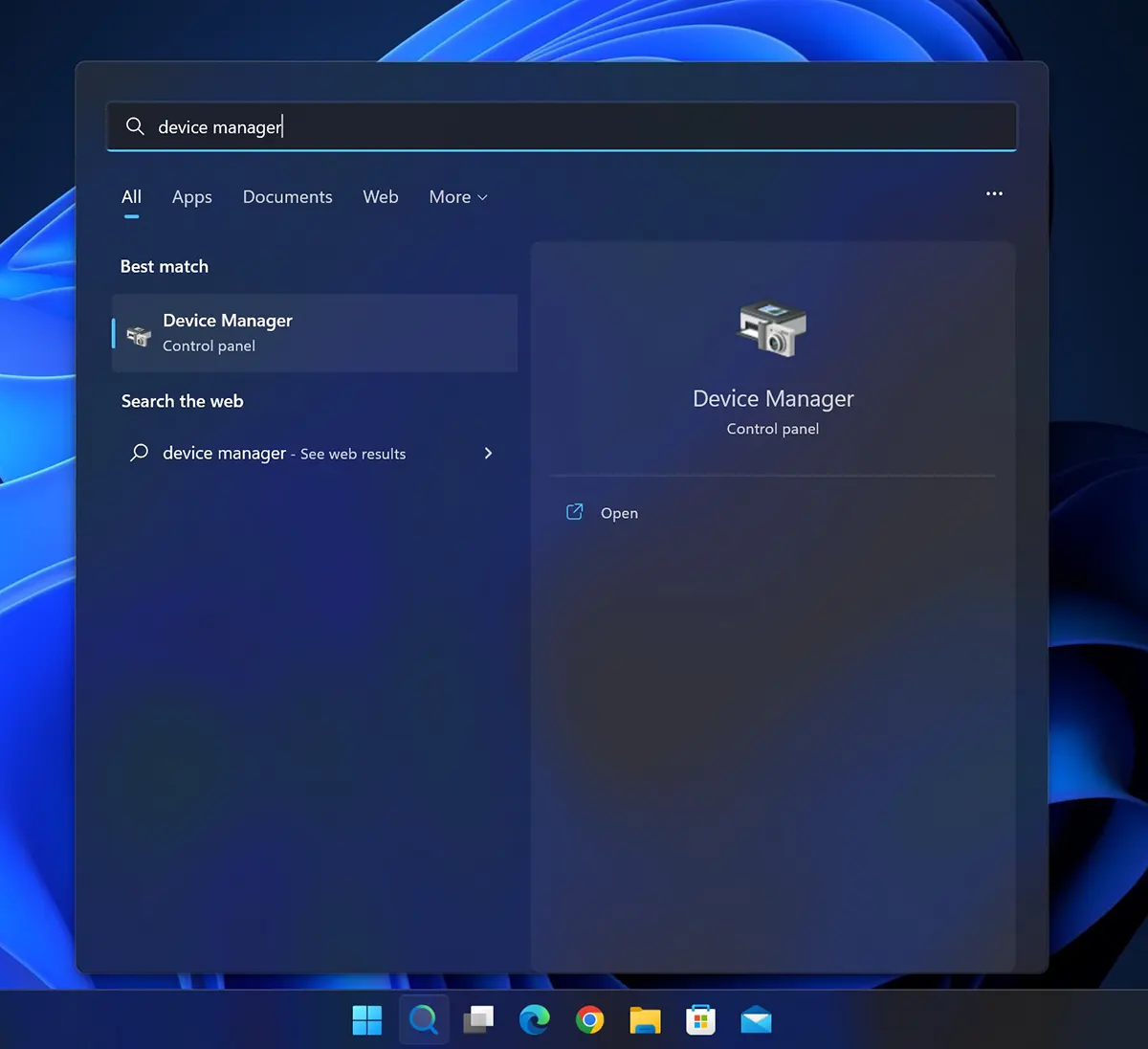Click the large Device Manager preview icon
The height and width of the screenshot is (1049, 1148).
(773, 329)
